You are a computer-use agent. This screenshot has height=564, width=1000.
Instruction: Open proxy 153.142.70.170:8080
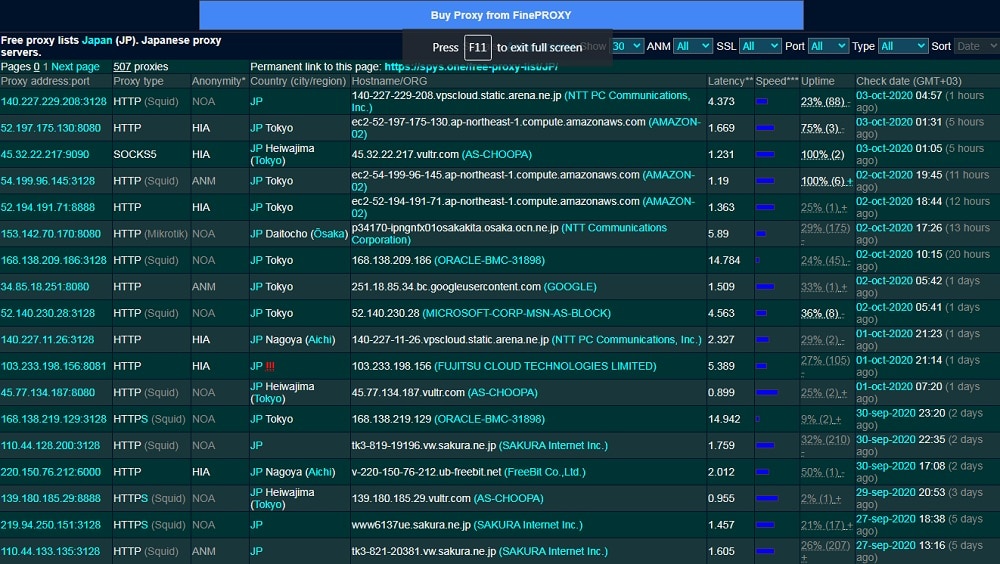tap(50, 234)
